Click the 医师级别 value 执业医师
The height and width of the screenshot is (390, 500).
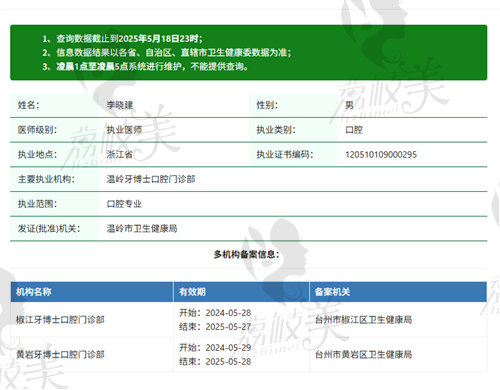[x=124, y=130]
